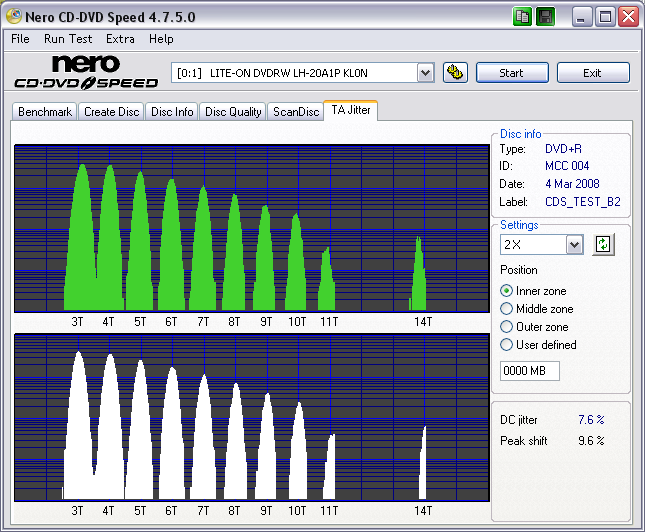Click the Exit button
This screenshot has height=532, width=645.
[x=593, y=73]
